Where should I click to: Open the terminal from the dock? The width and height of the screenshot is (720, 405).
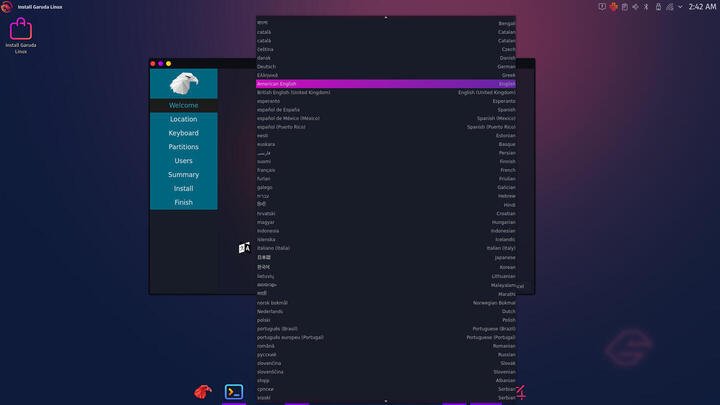click(x=234, y=392)
